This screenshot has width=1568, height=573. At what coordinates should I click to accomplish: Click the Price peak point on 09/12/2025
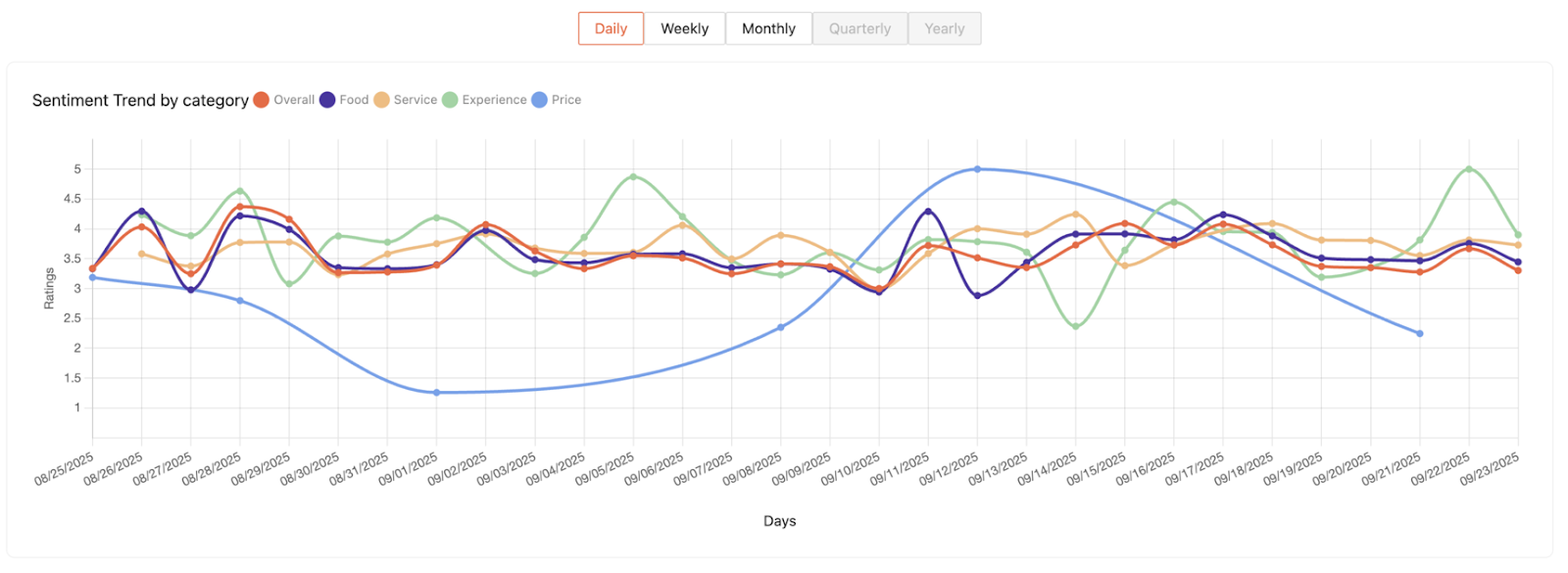tap(977, 169)
